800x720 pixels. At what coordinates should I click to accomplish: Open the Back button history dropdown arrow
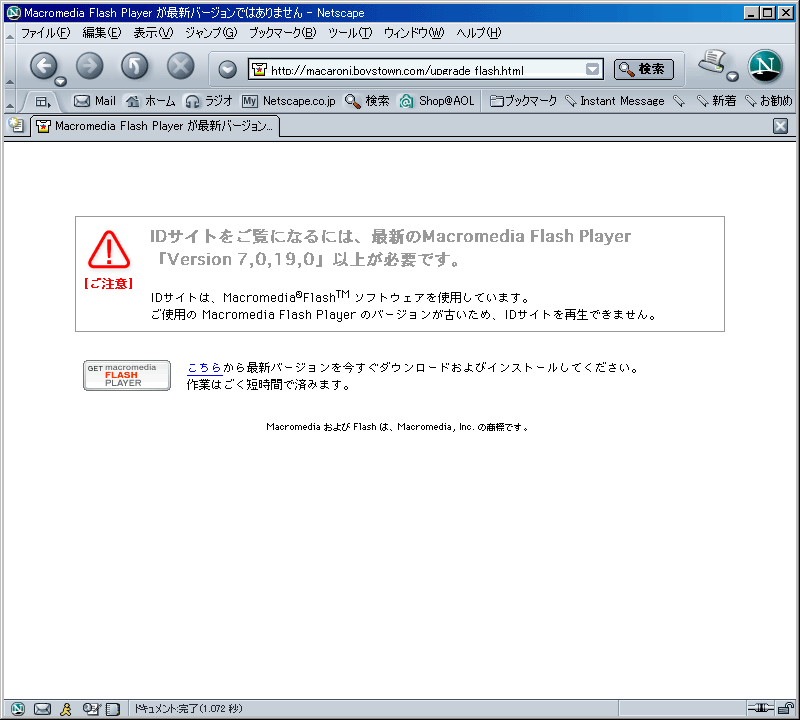[x=61, y=81]
